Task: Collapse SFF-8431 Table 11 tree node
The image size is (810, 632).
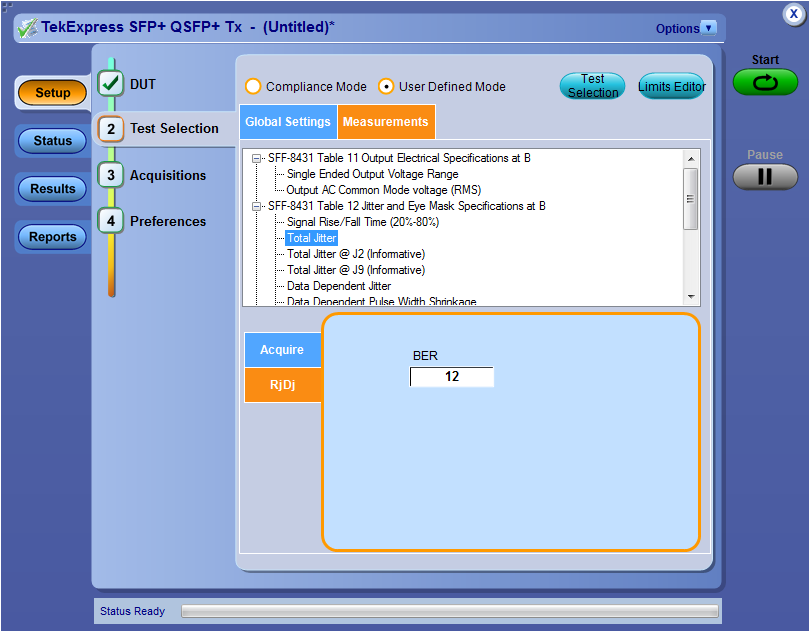Action: [x=257, y=158]
